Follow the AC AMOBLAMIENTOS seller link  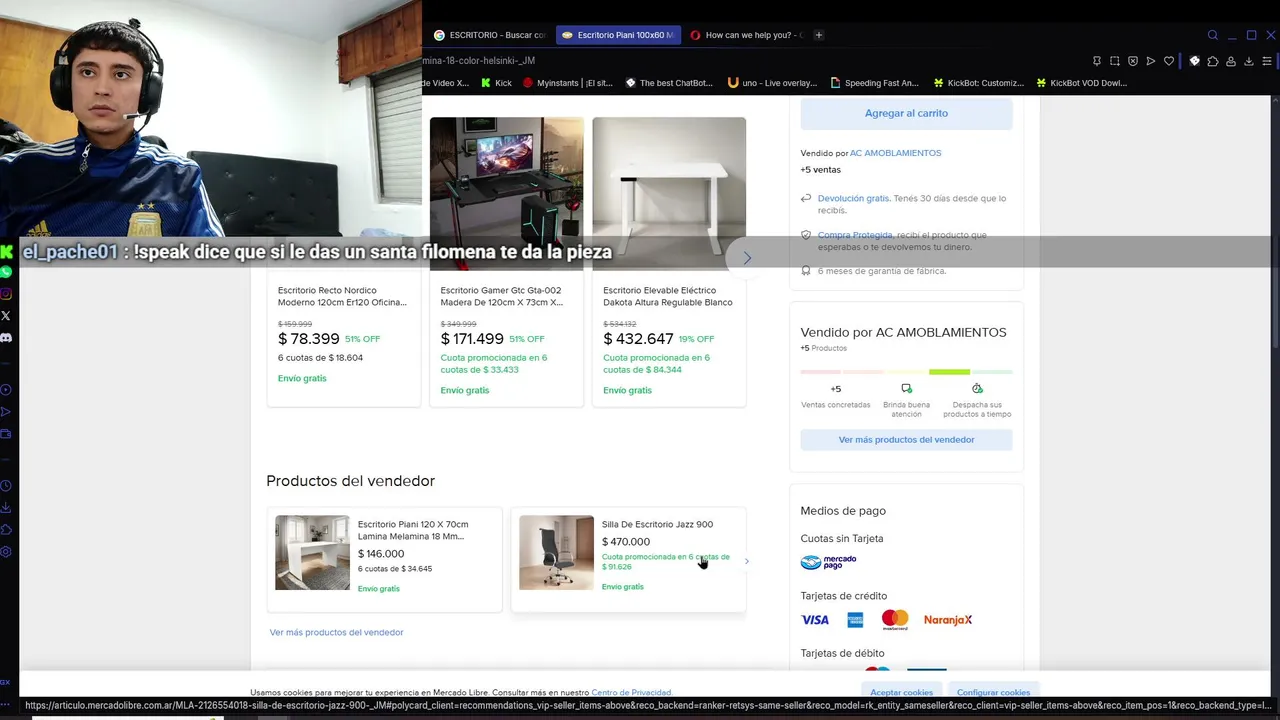pyautogui.click(x=895, y=153)
